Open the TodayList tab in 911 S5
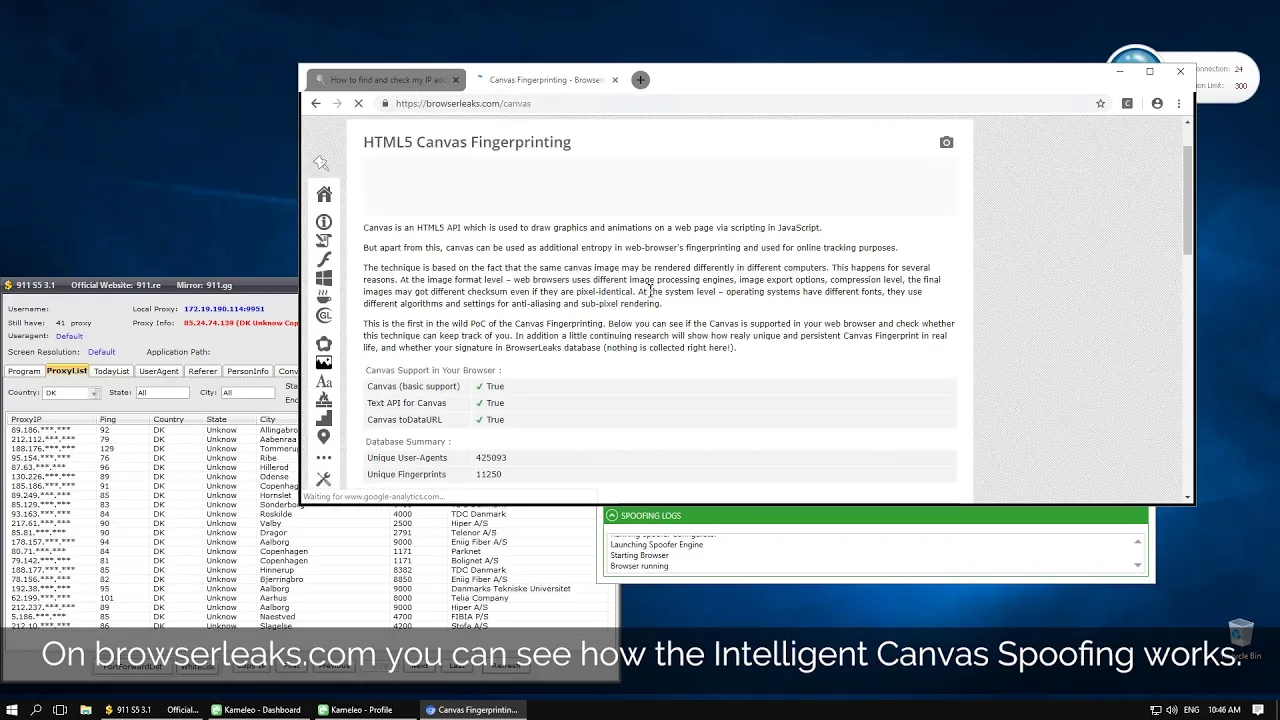 (112, 371)
